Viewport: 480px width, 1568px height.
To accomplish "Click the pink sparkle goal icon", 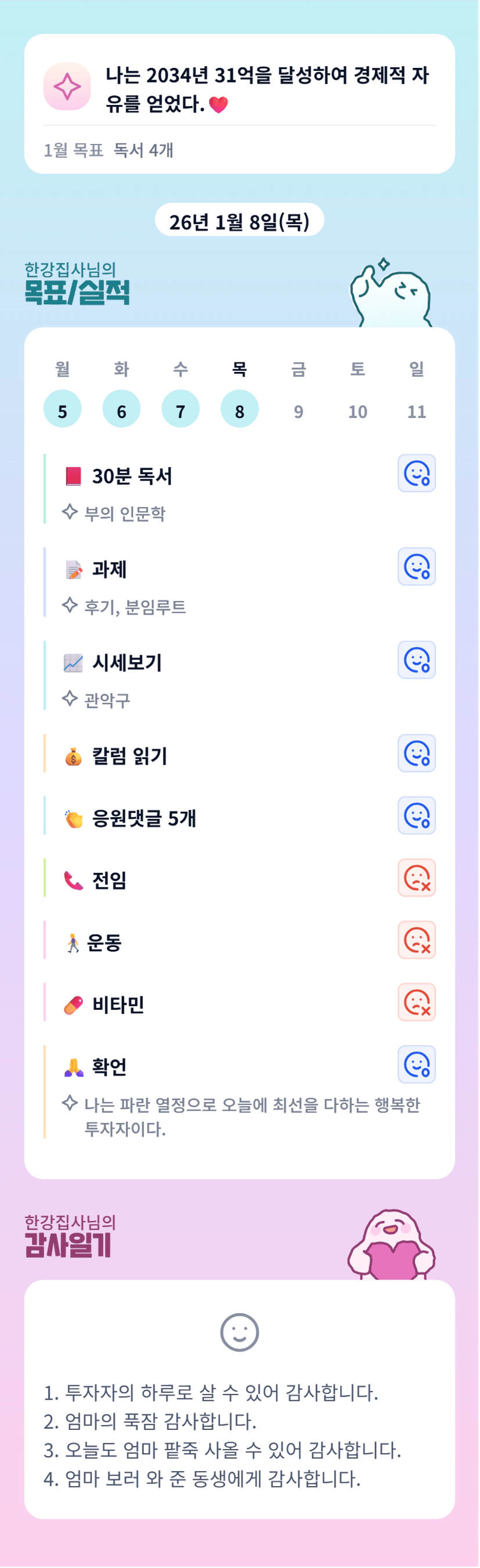I will 67,86.
